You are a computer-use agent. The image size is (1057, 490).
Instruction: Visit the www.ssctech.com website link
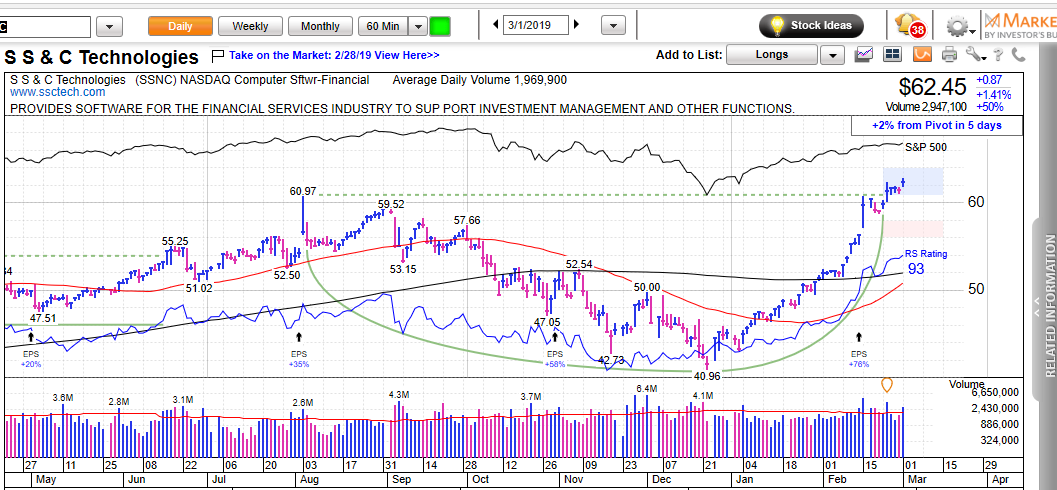[58, 92]
